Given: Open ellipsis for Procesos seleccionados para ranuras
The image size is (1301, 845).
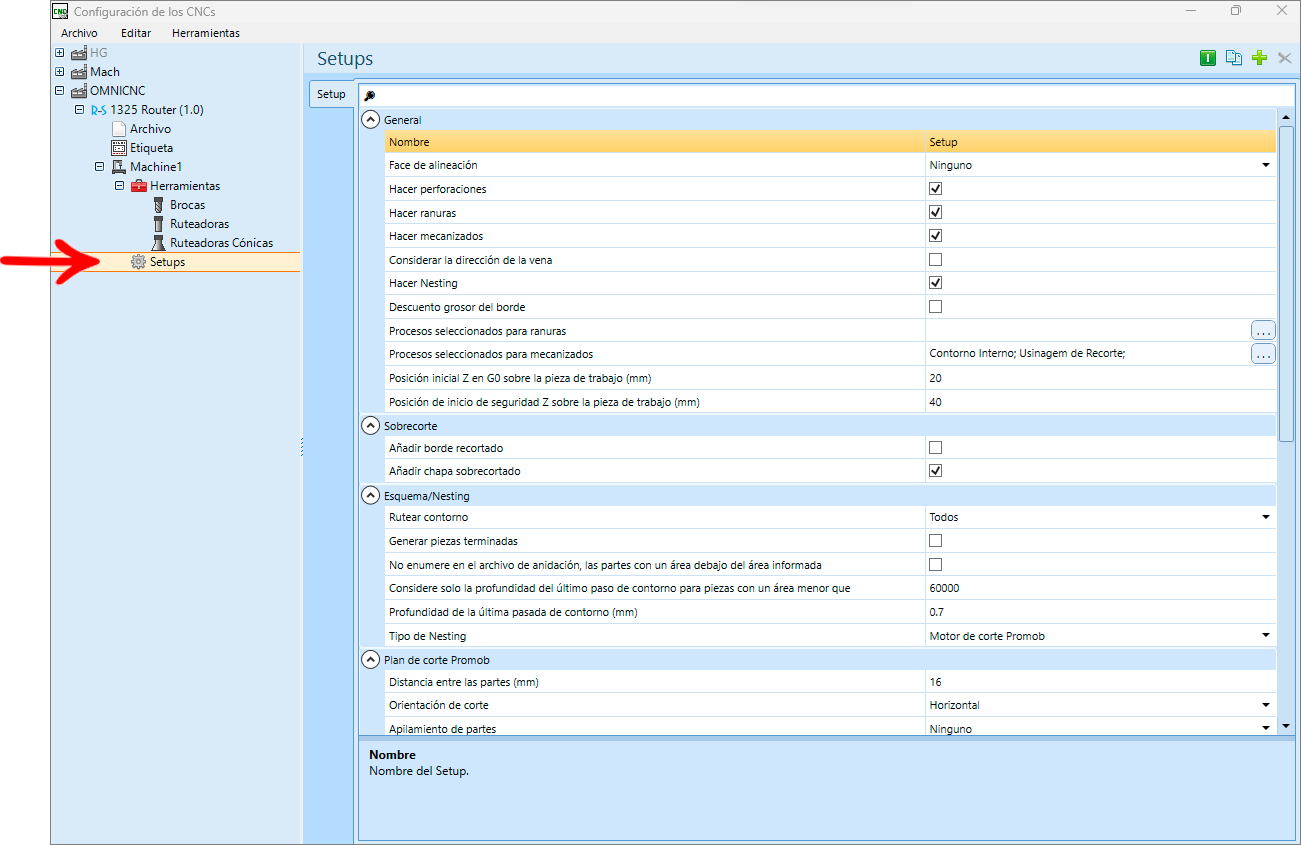Looking at the screenshot, I should tap(1263, 330).
